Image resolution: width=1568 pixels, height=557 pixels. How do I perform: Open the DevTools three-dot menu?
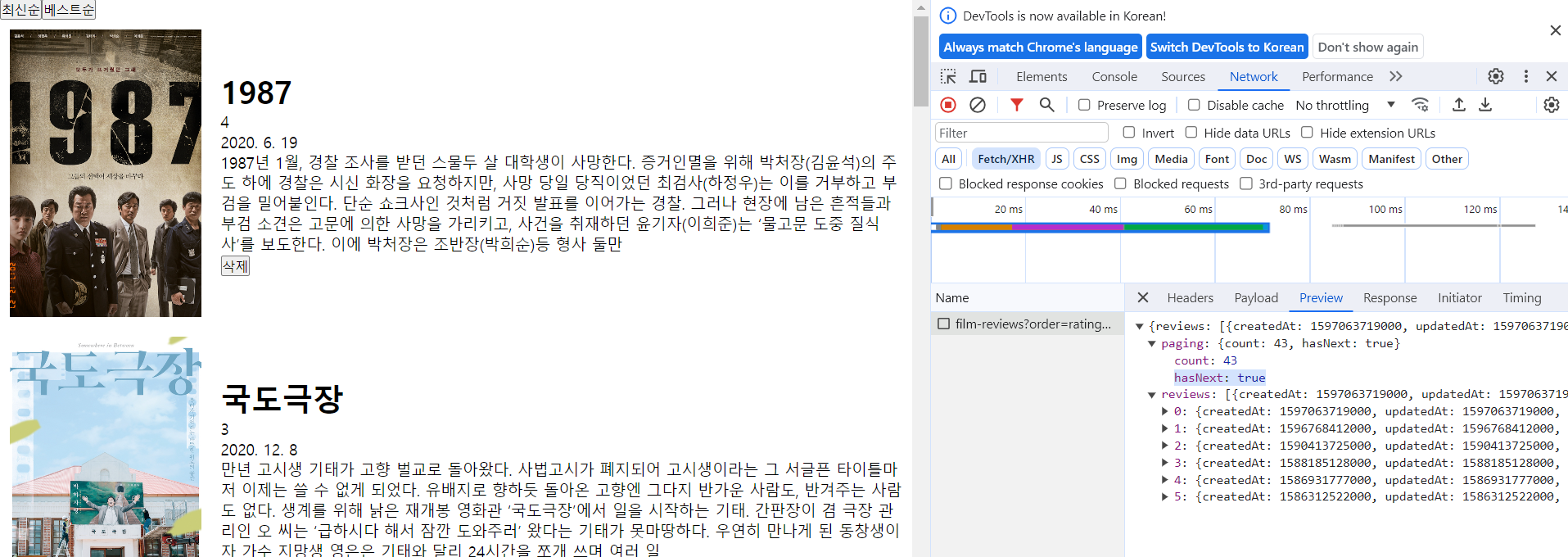pos(1525,76)
